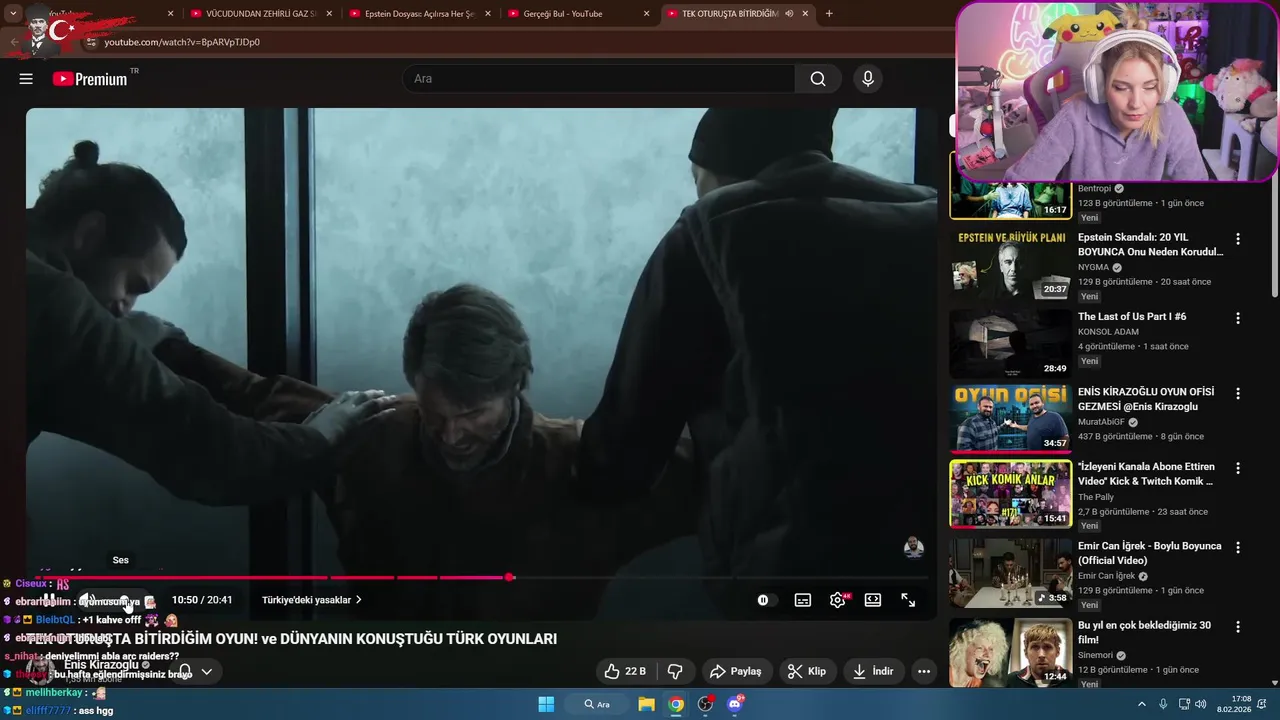Start voice search with microphone icon
This screenshot has width=1280, height=720.
867,79
